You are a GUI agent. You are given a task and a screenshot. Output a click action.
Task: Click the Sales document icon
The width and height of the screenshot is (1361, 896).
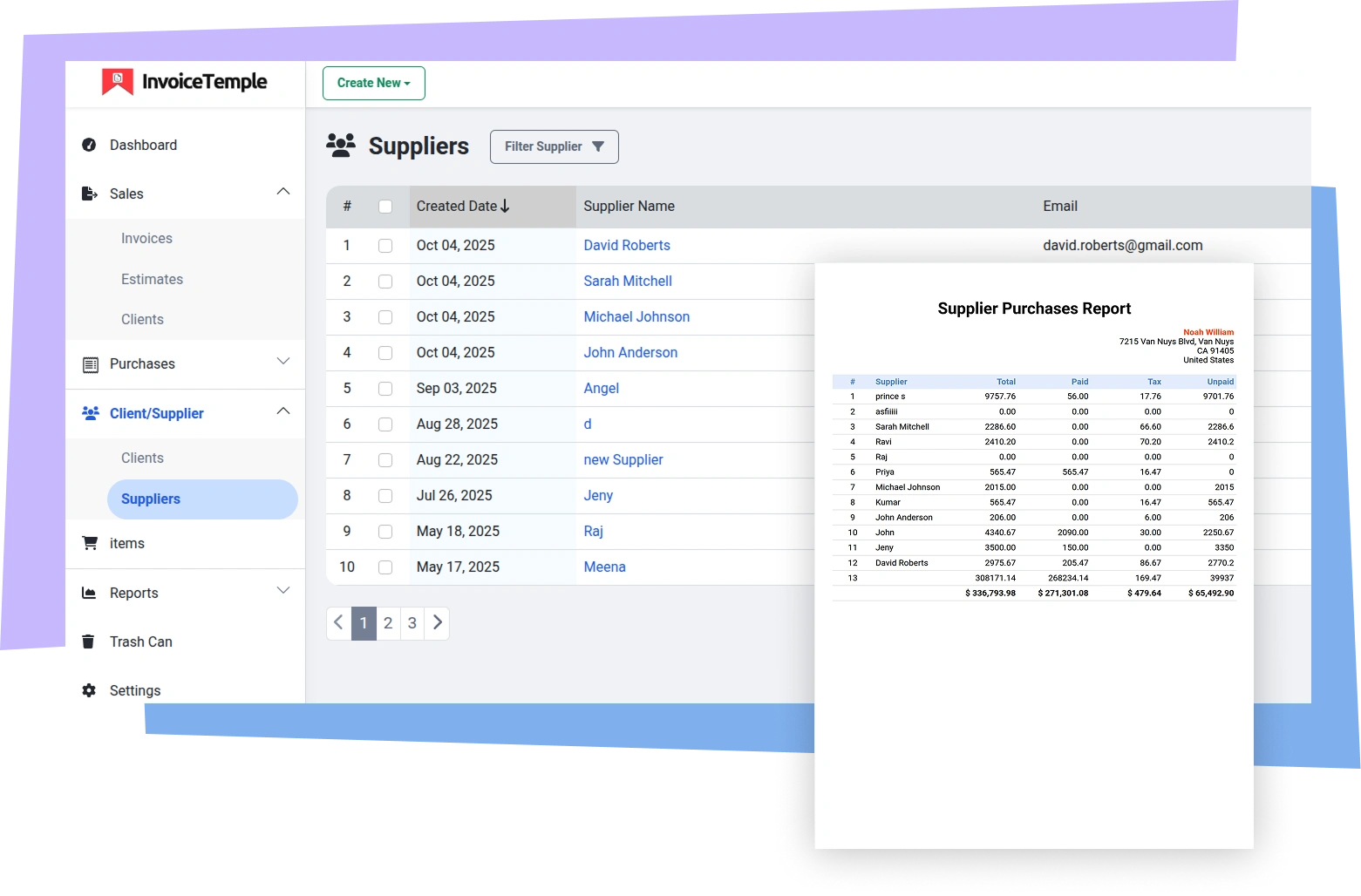coord(89,193)
